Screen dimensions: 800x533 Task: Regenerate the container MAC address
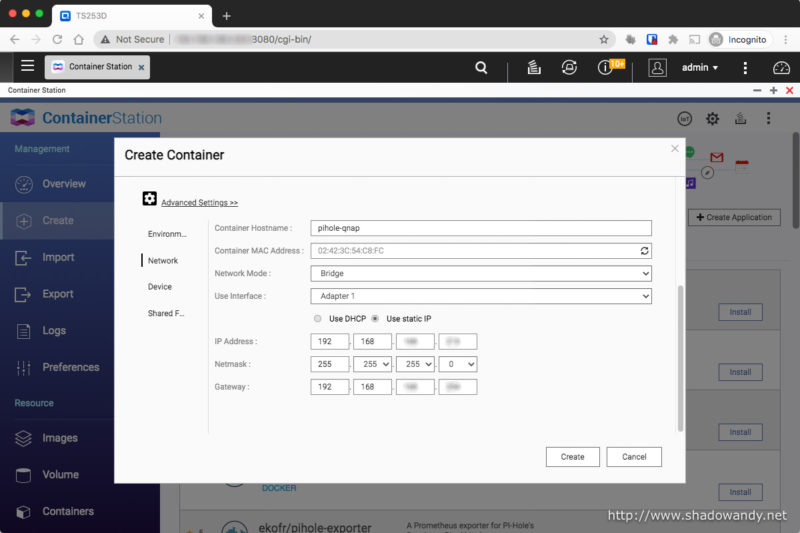coord(645,250)
